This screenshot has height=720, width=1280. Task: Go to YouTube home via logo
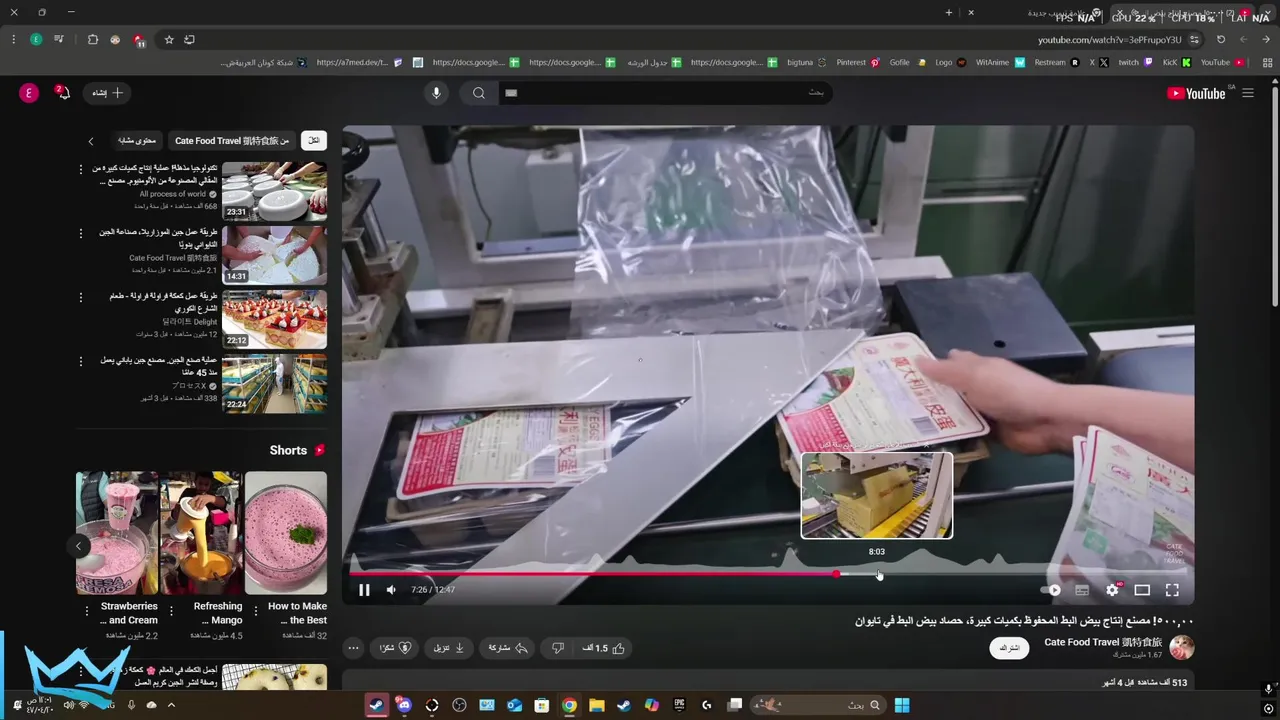pos(1196,93)
